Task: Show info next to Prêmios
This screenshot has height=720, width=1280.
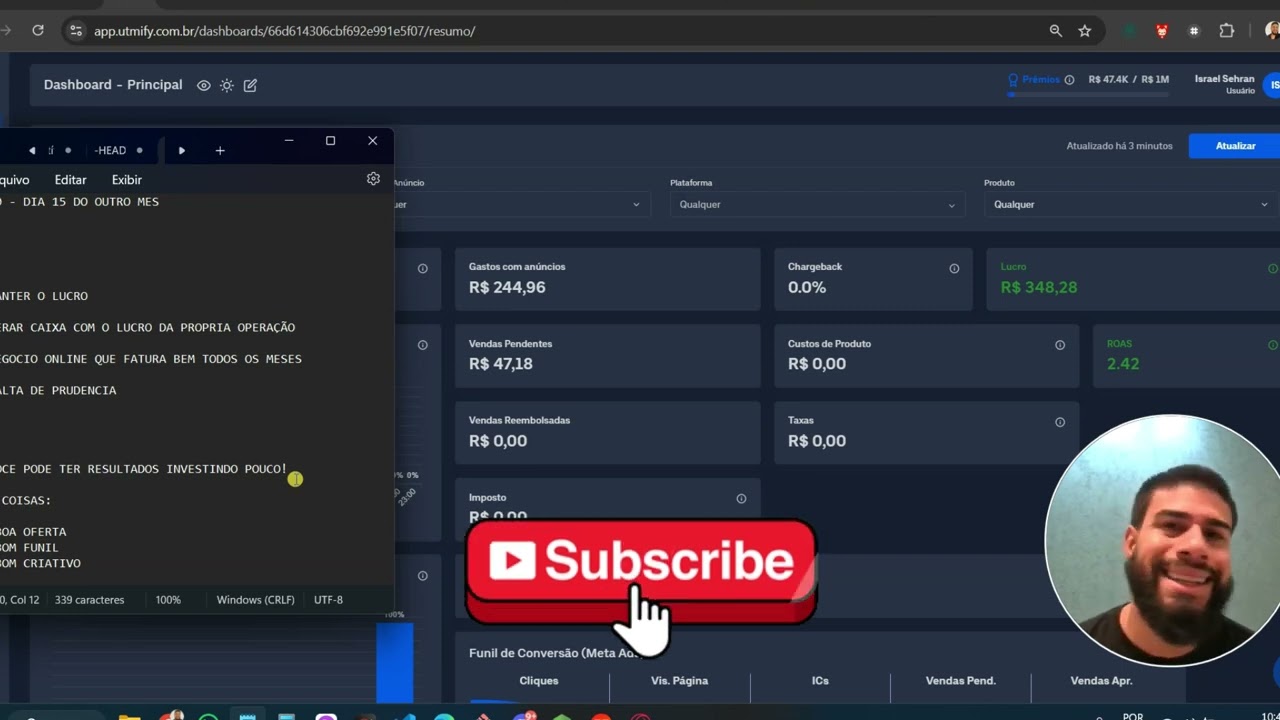Action: (x=1069, y=80)
